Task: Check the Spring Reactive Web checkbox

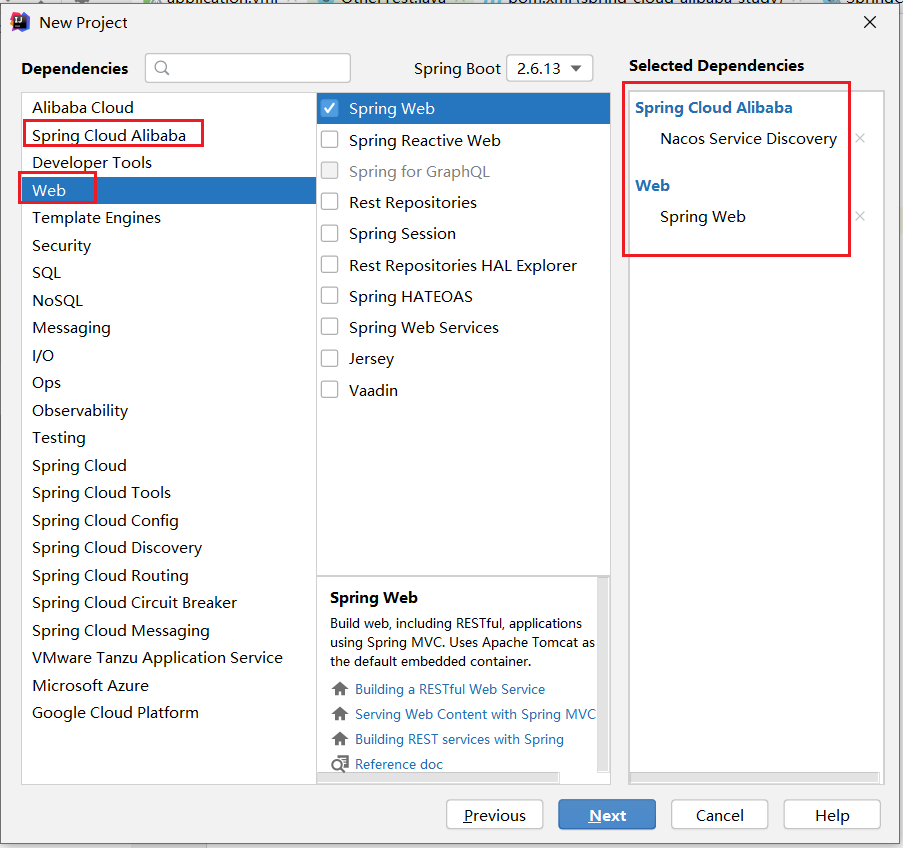Action: coord(329,140)
